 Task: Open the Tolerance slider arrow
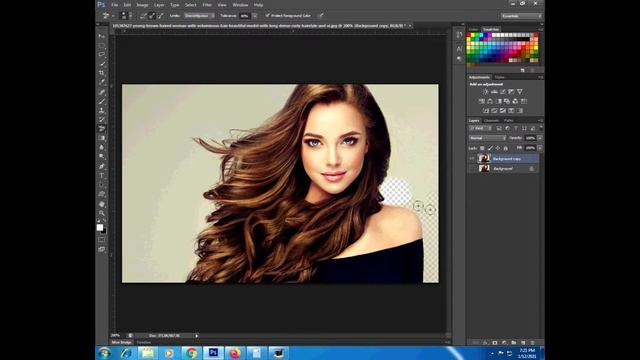255,16
